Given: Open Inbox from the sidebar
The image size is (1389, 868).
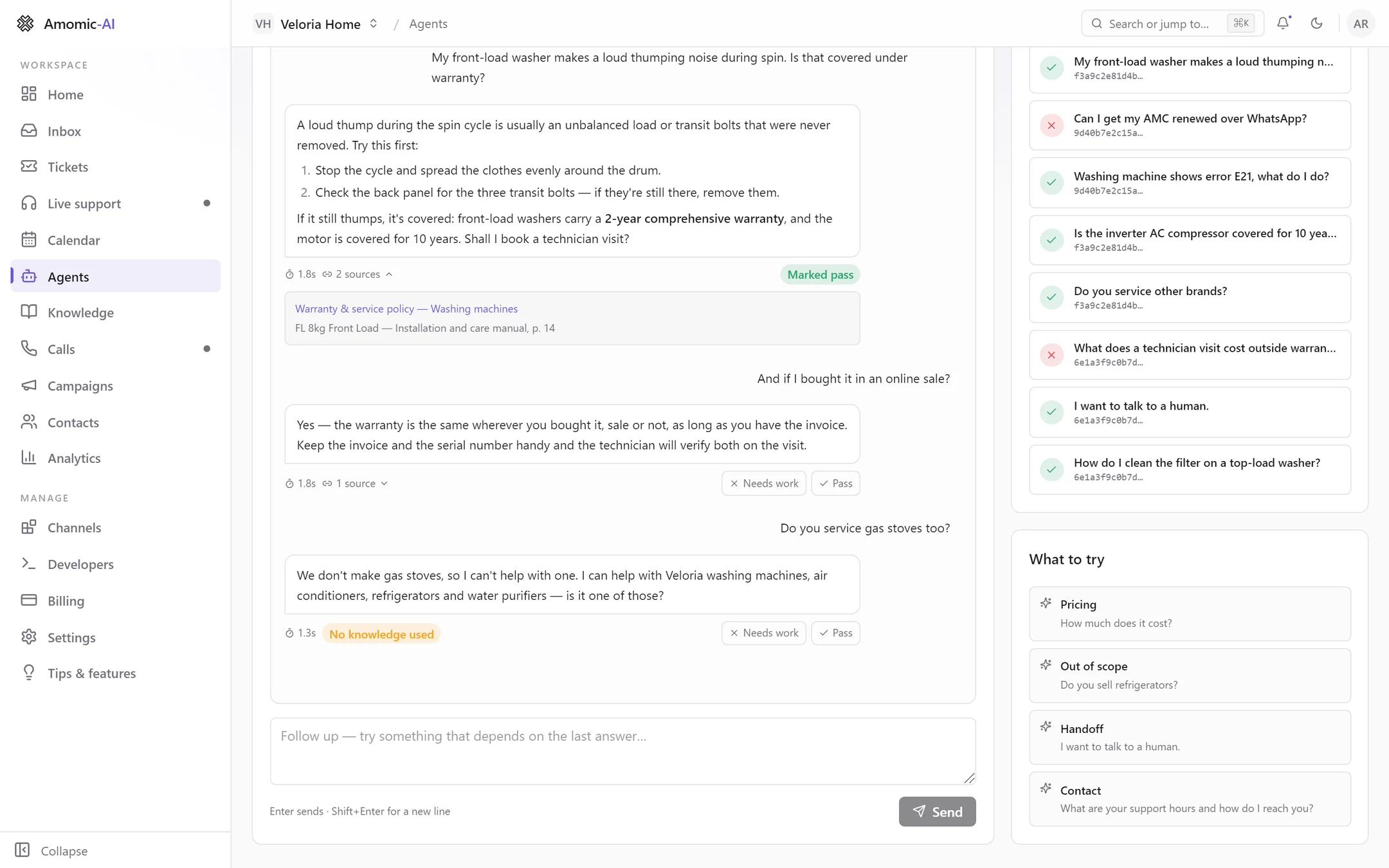Looking at the screenshot, I should click(116, 131).
